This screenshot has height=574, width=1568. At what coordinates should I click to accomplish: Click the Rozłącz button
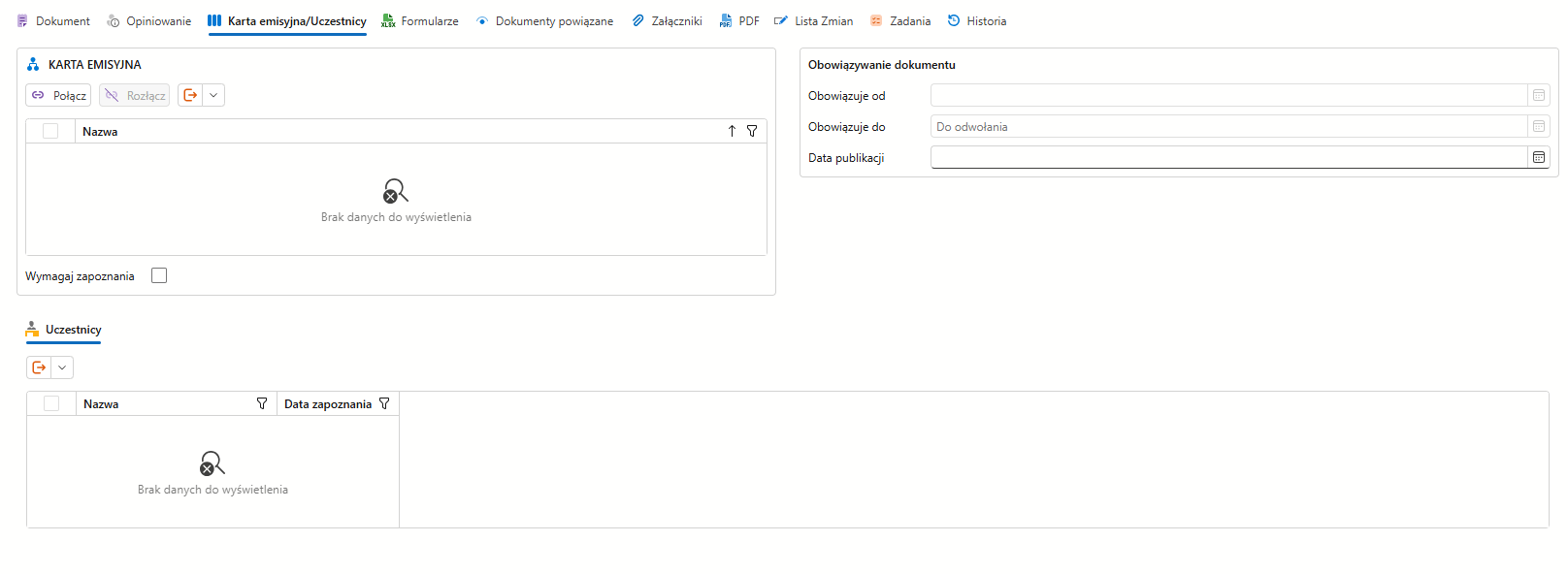[134, 95]
